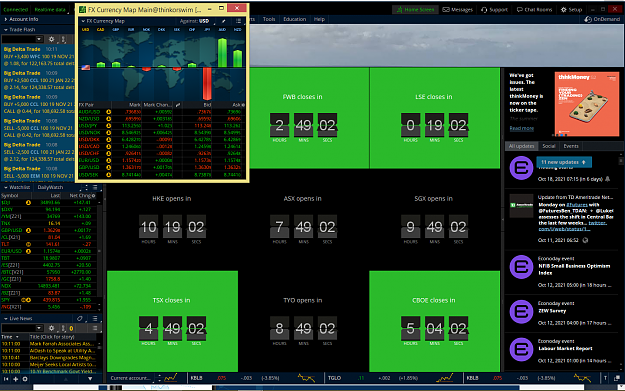
Task: Click the Trade Flash filter flag icon
Action: (63, 39)
